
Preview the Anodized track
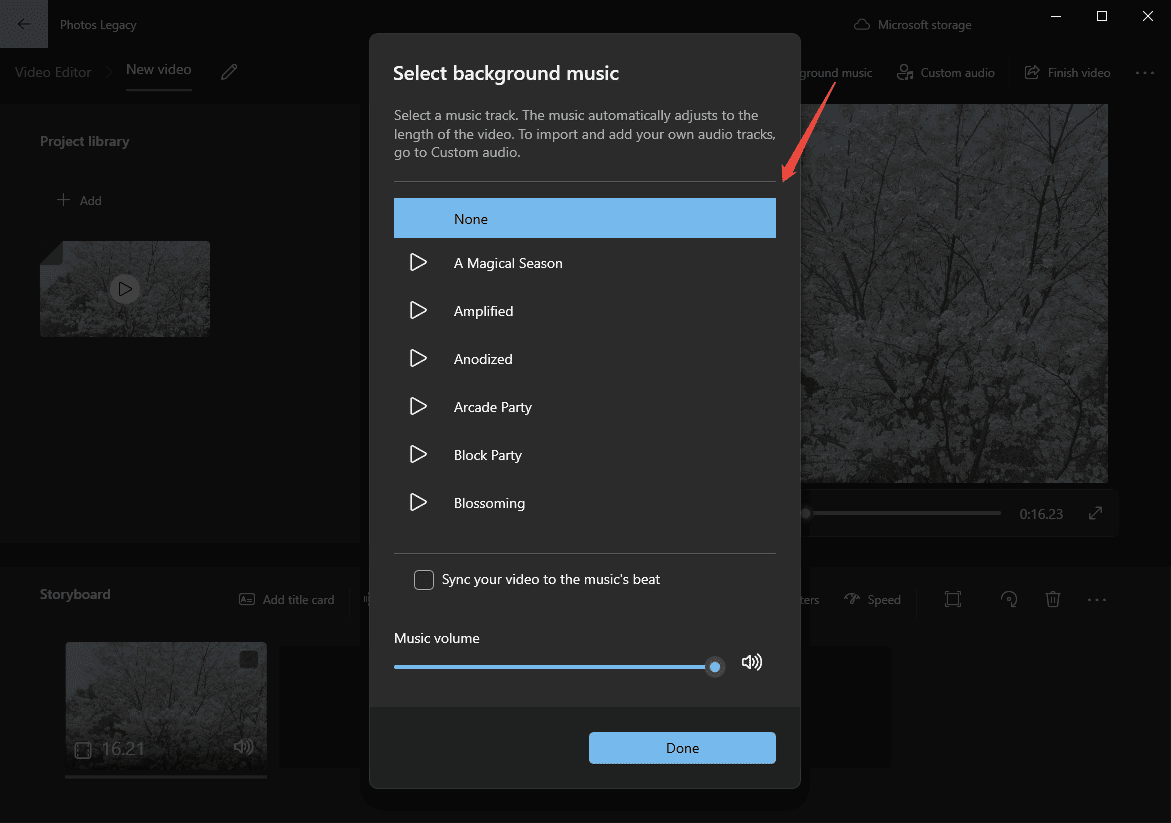(x=418, y=358)
